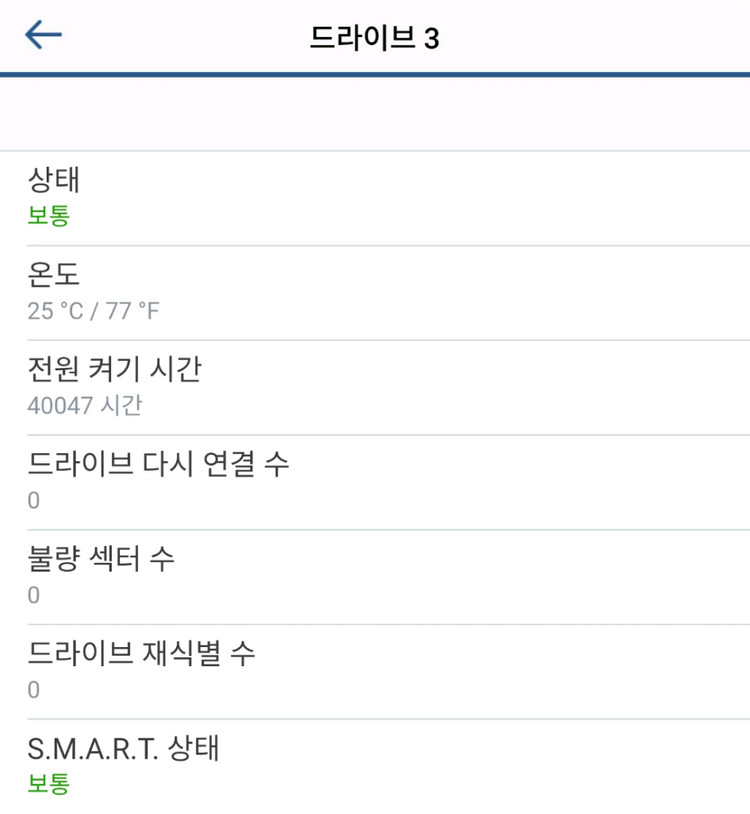Tap the 0 under 불량 섹터 수
This screenshot has width=750, height=814.
[x=34, y=595]
